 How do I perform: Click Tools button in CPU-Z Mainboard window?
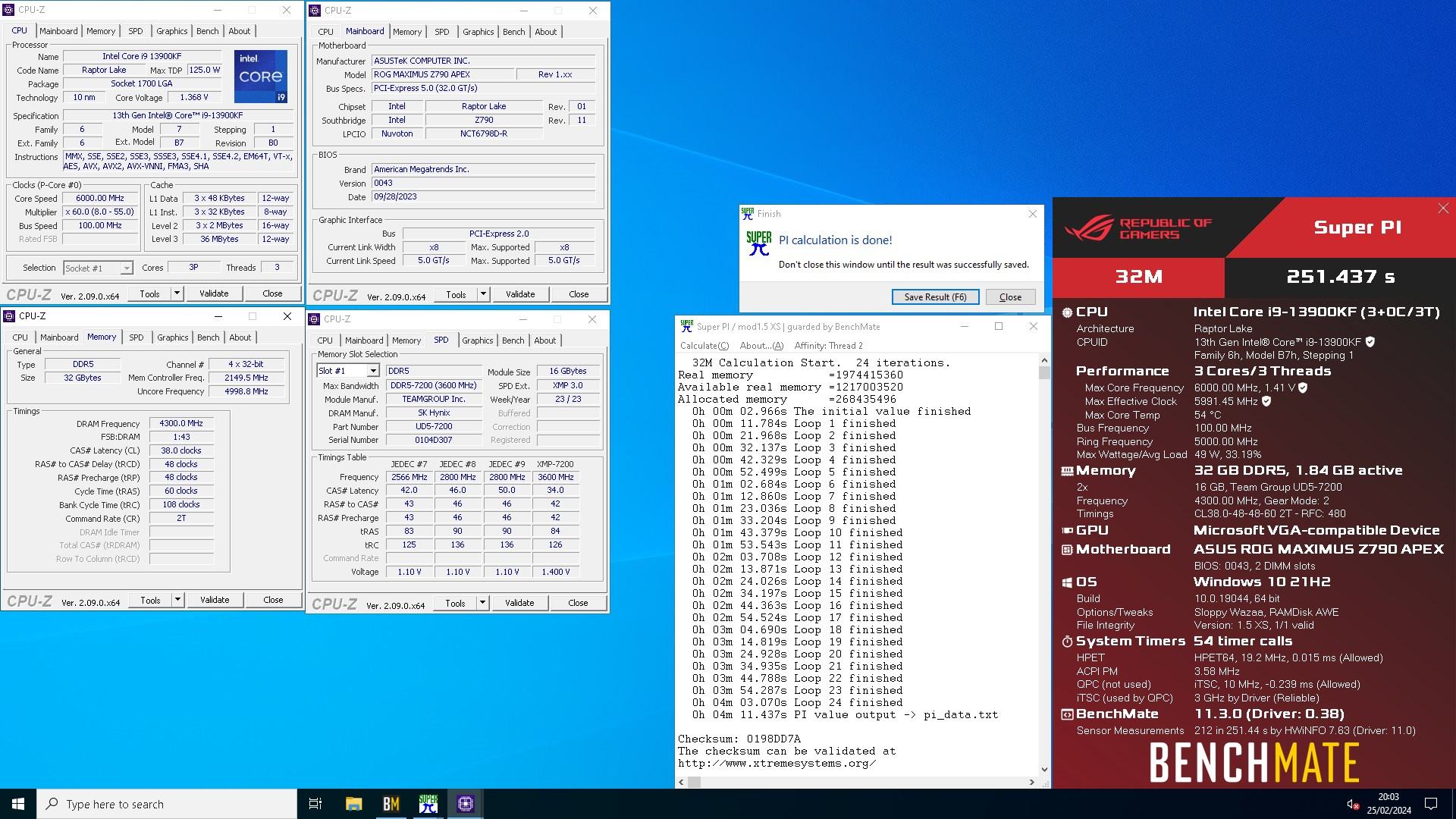pos(456,294)
